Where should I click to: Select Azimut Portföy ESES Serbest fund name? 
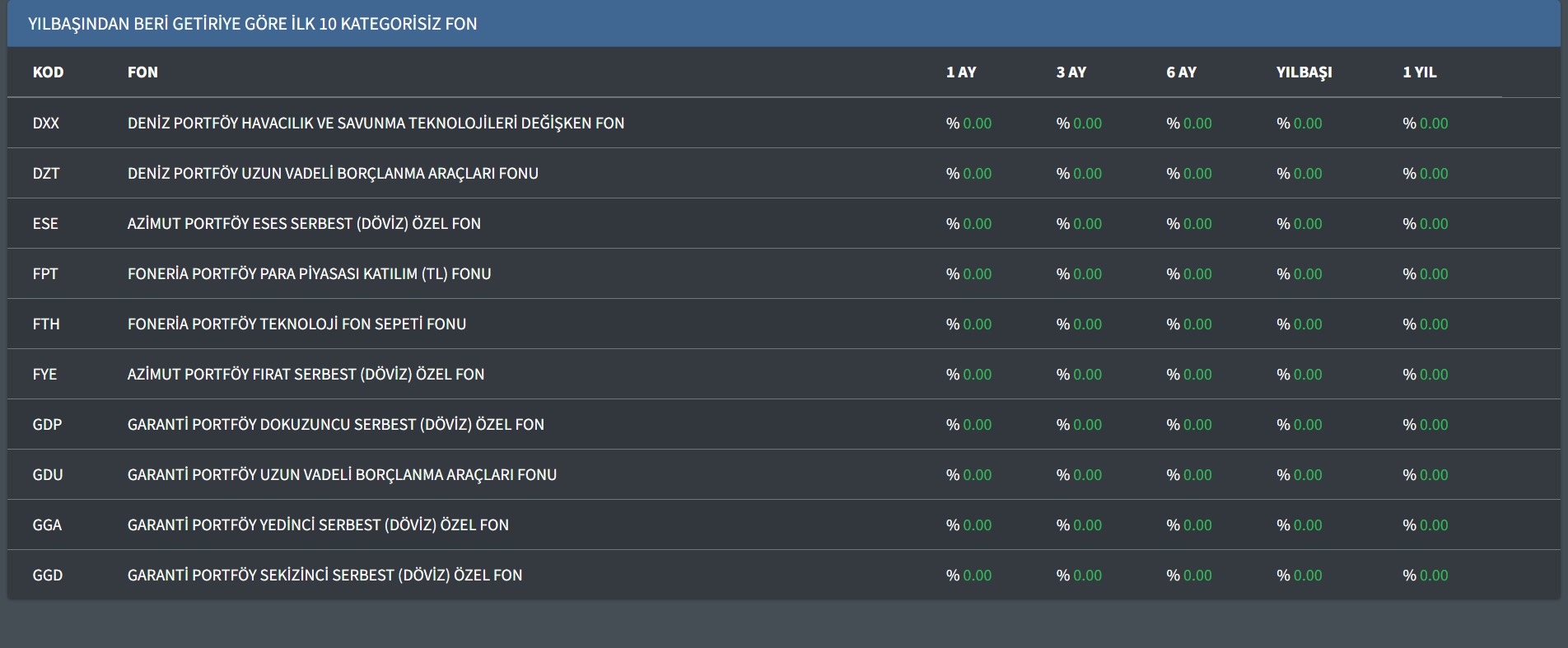click(x=304, y=224)
